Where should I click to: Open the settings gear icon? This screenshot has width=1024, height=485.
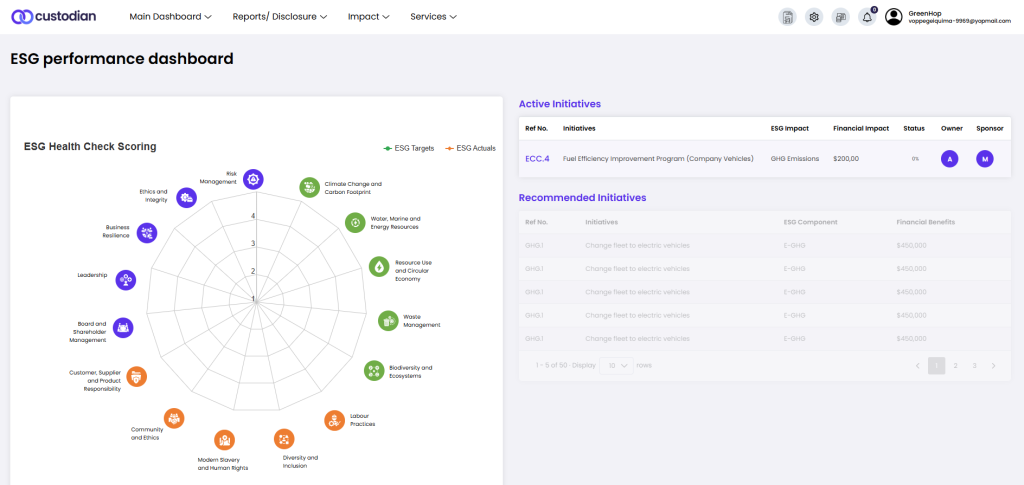(814, 17)
